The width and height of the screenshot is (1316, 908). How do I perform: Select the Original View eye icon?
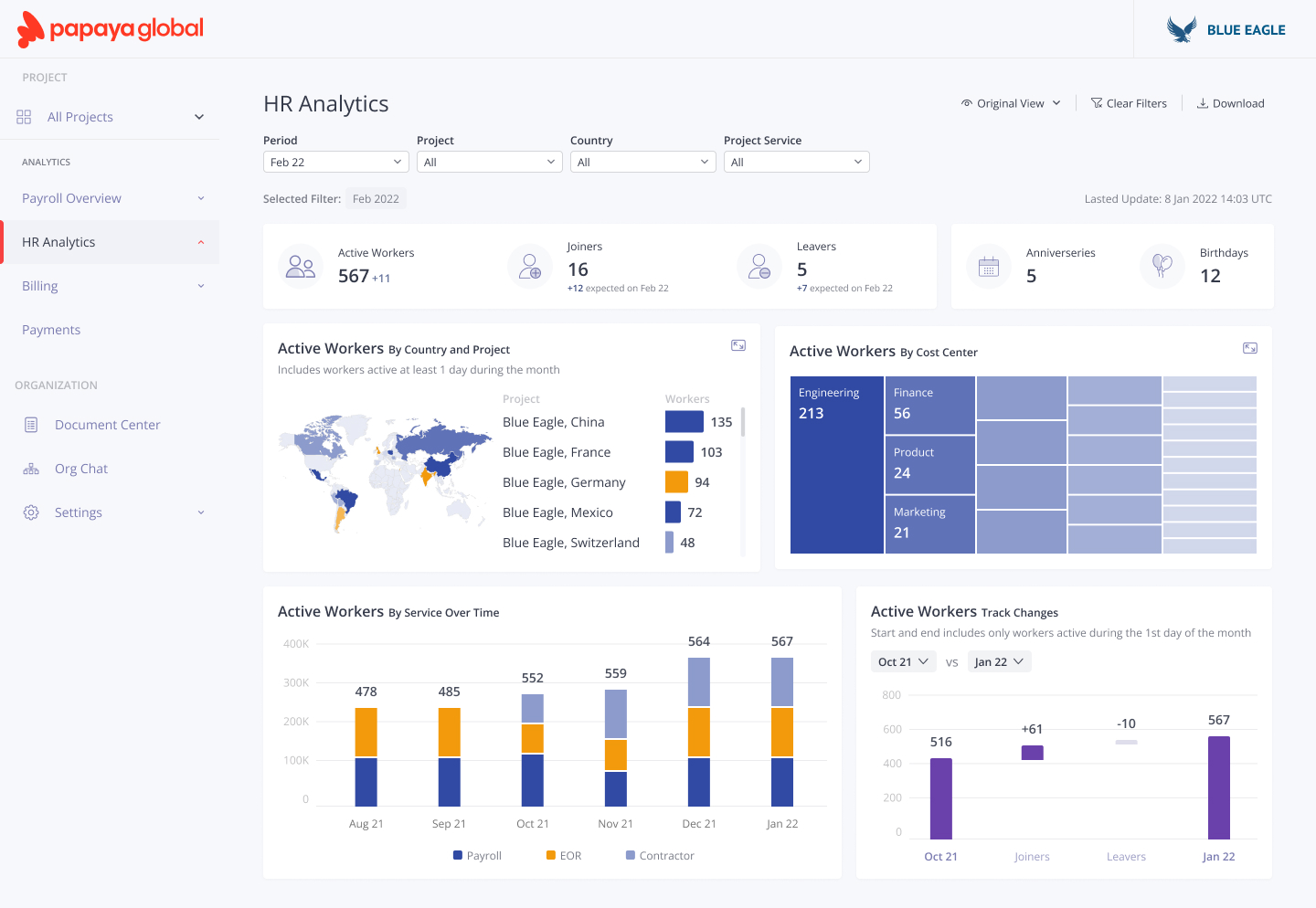966,102
